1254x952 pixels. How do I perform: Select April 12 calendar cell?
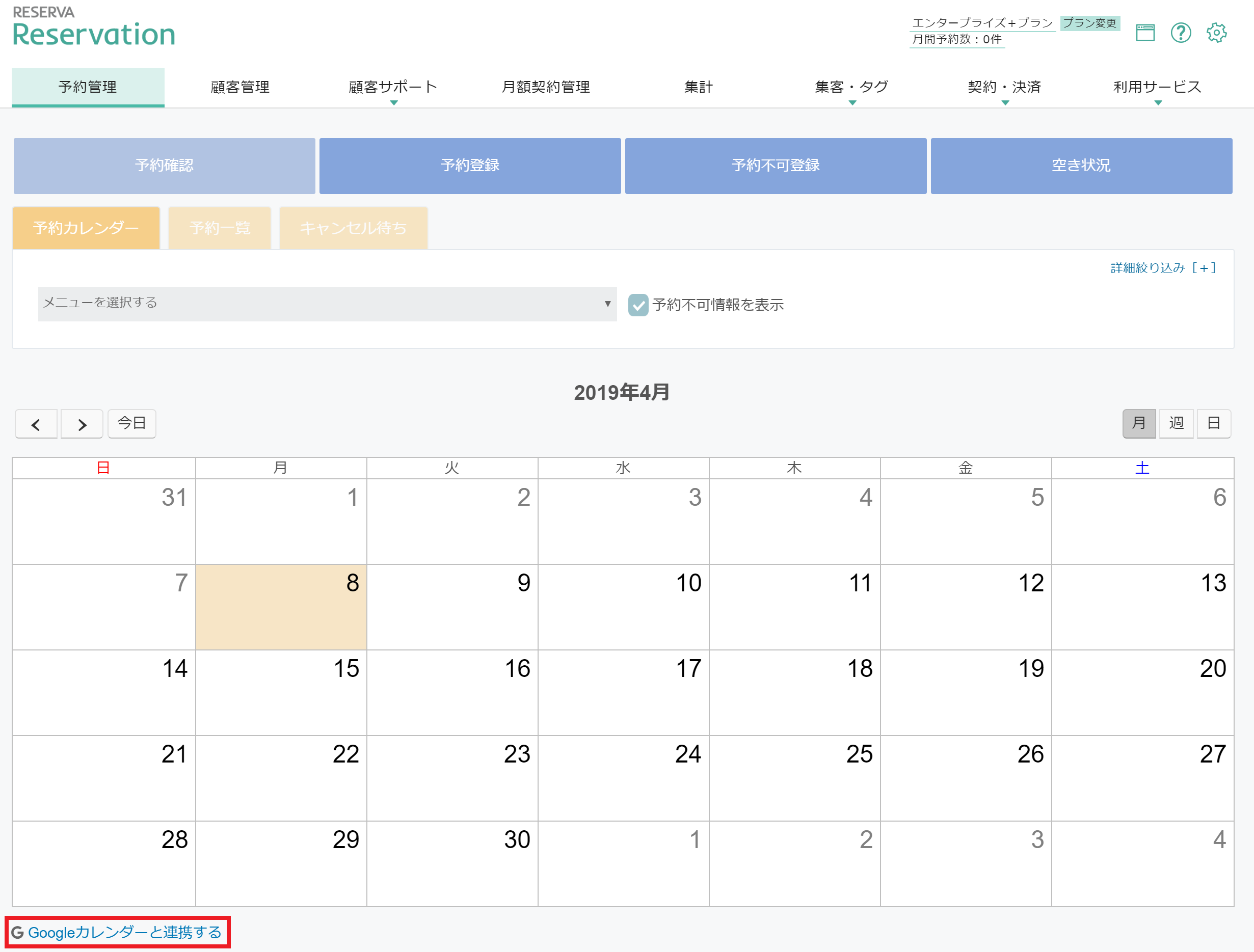point(966,607)
